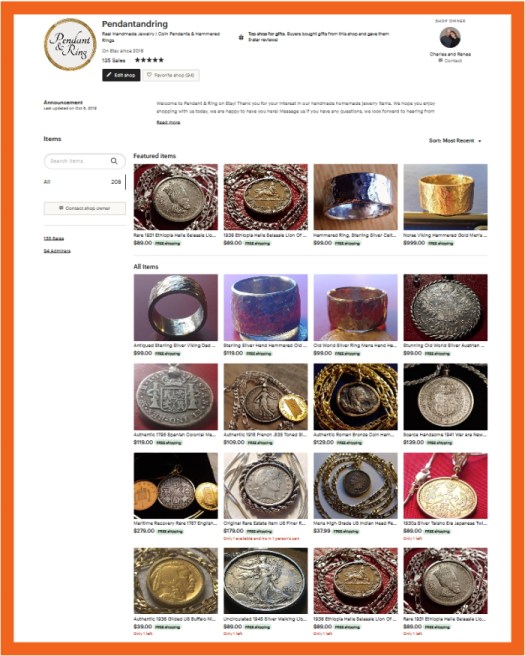
Task: Open the Sort: Most Recent dropdown
Action: tap(455, 141)
